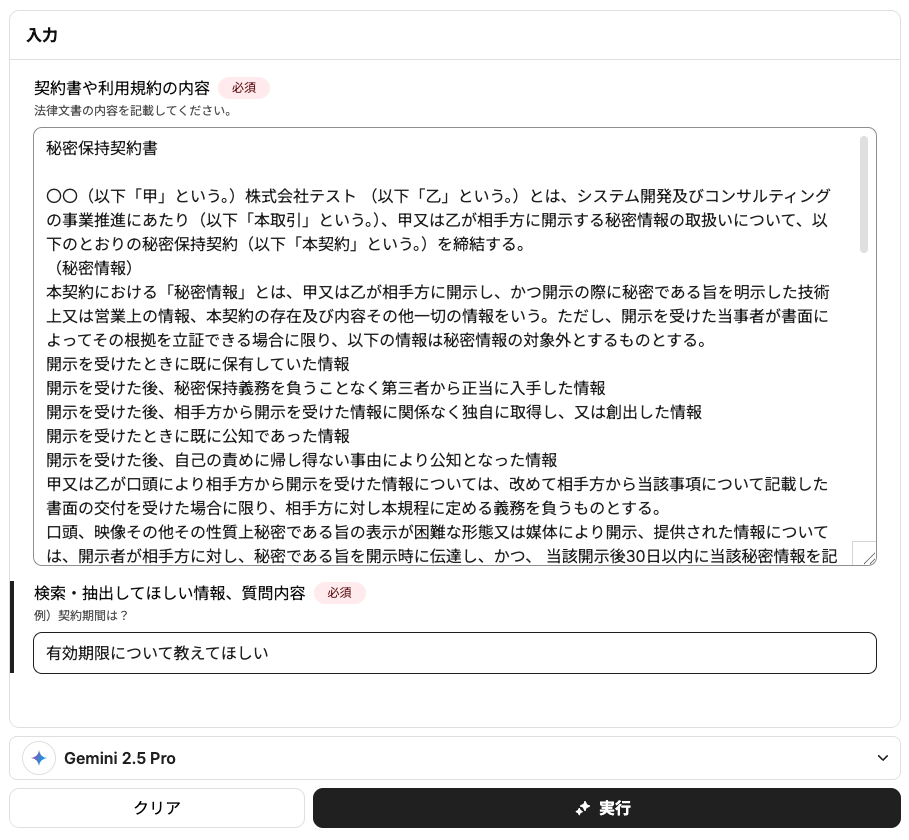Focus the 有効期限について教えてほしい question field
This screenshot has width=909, height=840.
[x=454, y=653]
